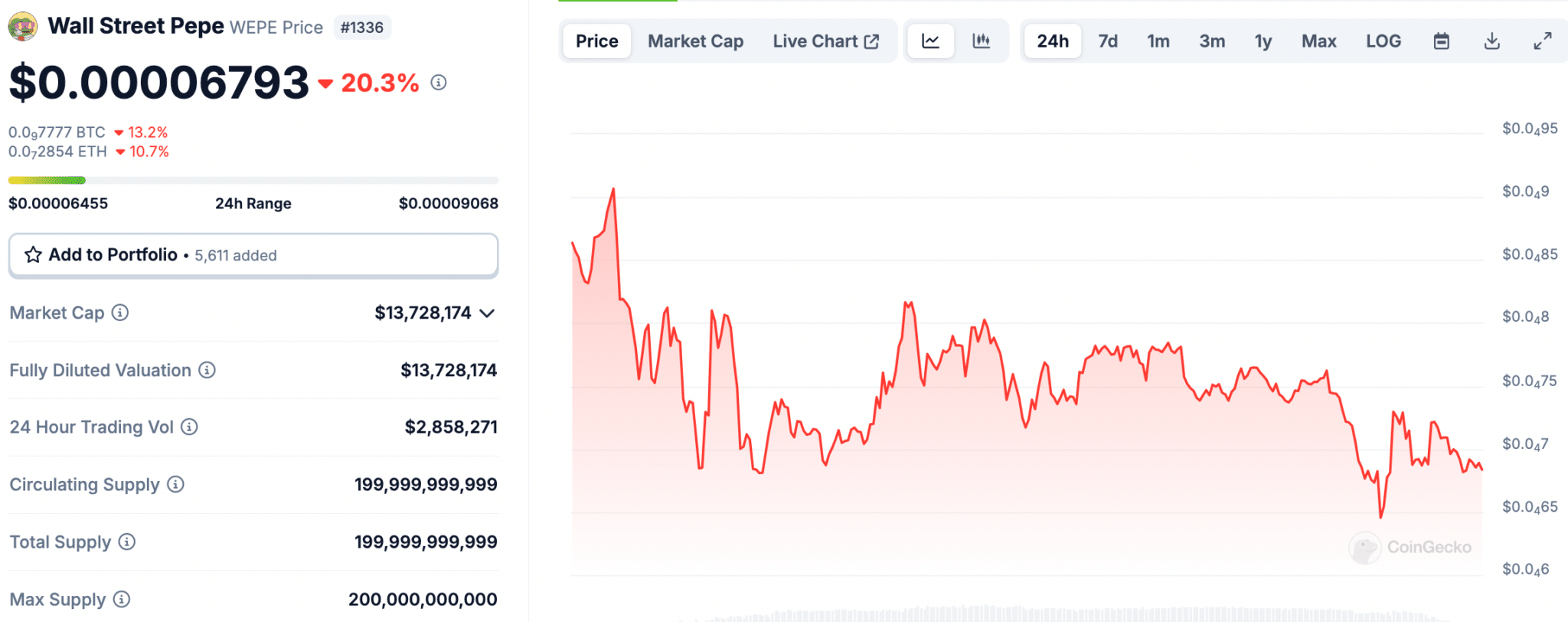The width and height of the screenshot is (1568, 622).
Task: Select the Max time range
Action: [1319, 41]
